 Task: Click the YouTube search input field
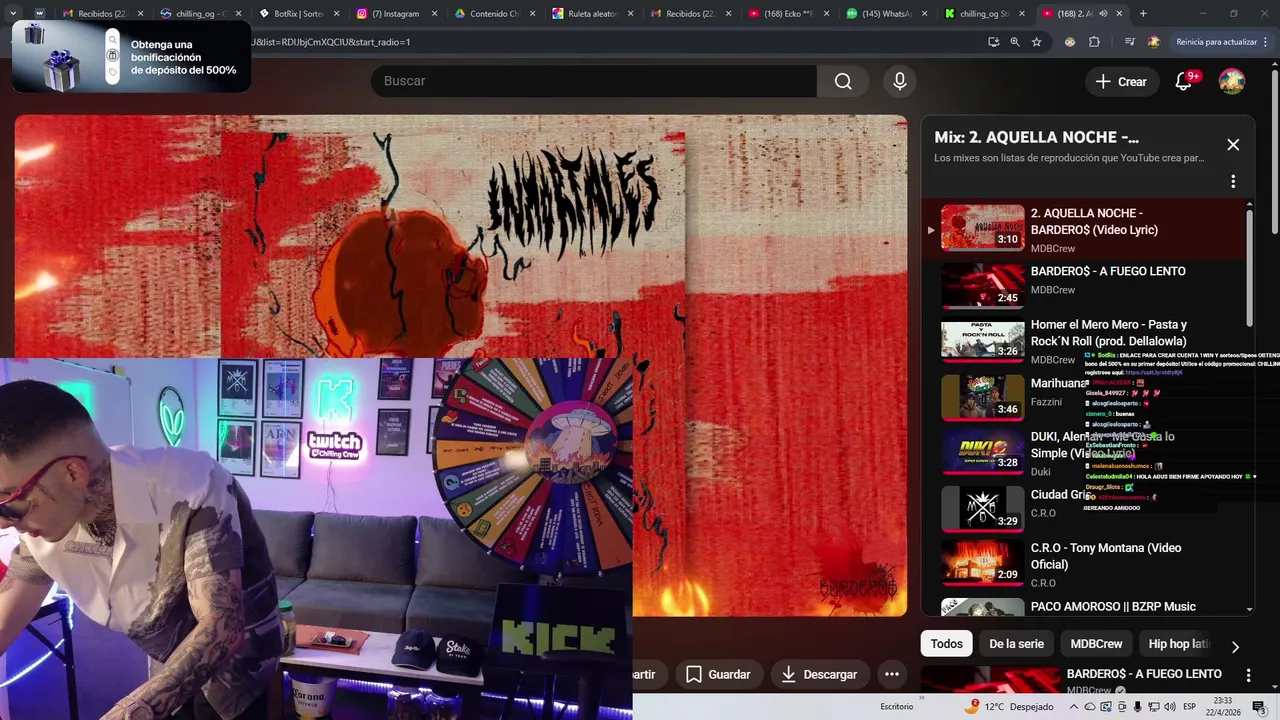click(593, 81)
